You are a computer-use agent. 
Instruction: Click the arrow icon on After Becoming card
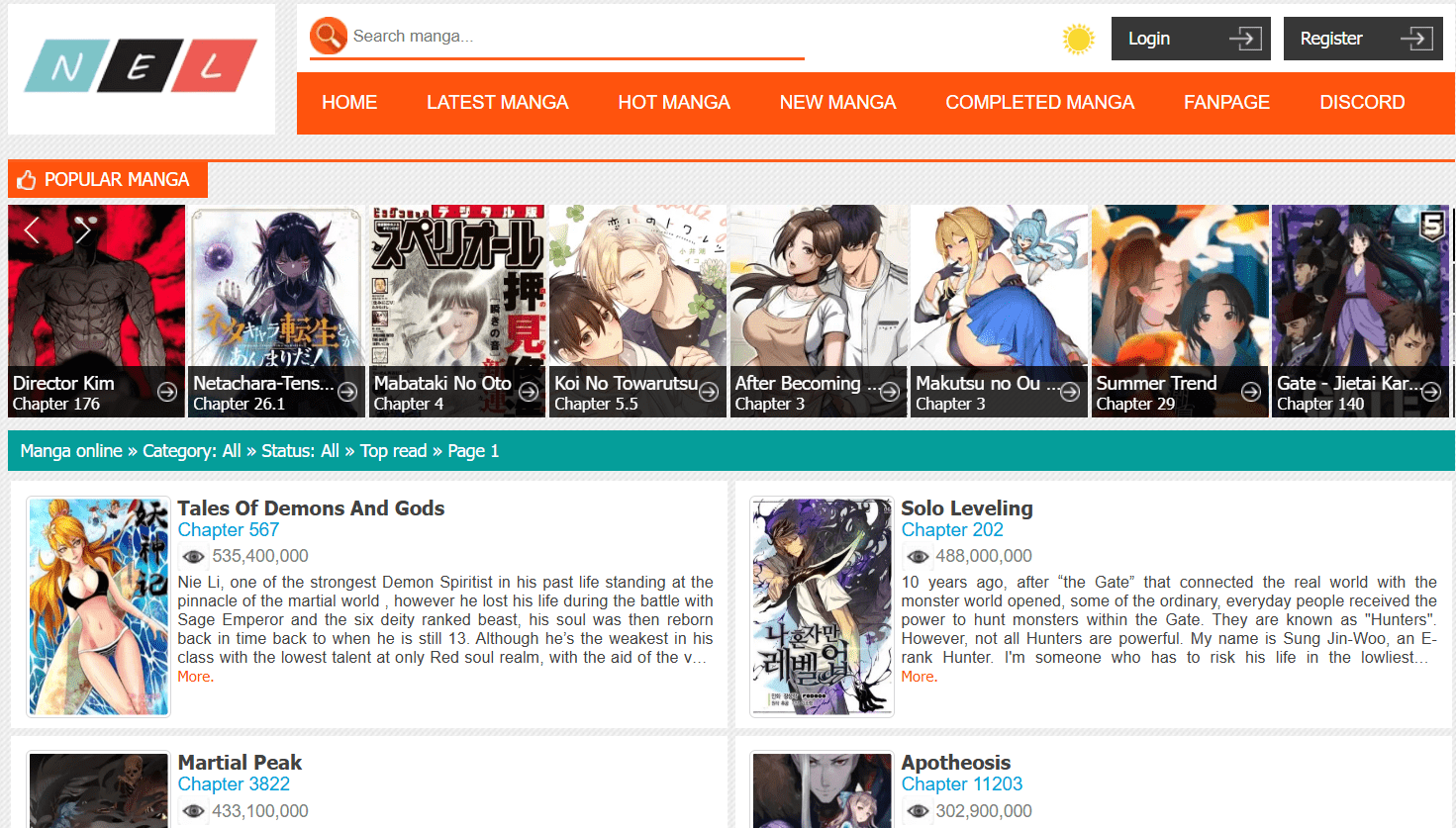tap(890, 392)
